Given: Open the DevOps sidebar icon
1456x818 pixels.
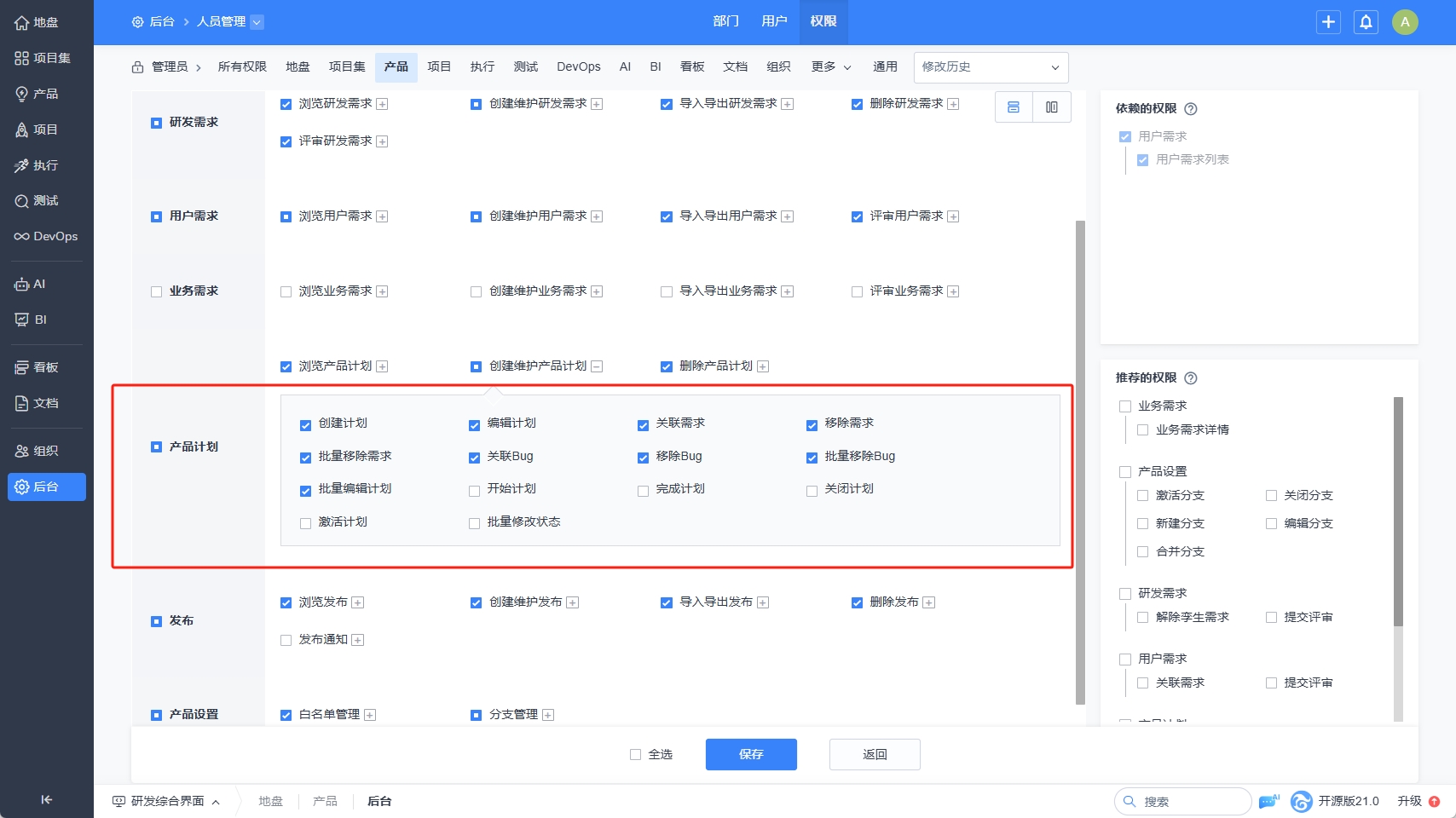Looking at the screenshot, I should coord(46,236).
